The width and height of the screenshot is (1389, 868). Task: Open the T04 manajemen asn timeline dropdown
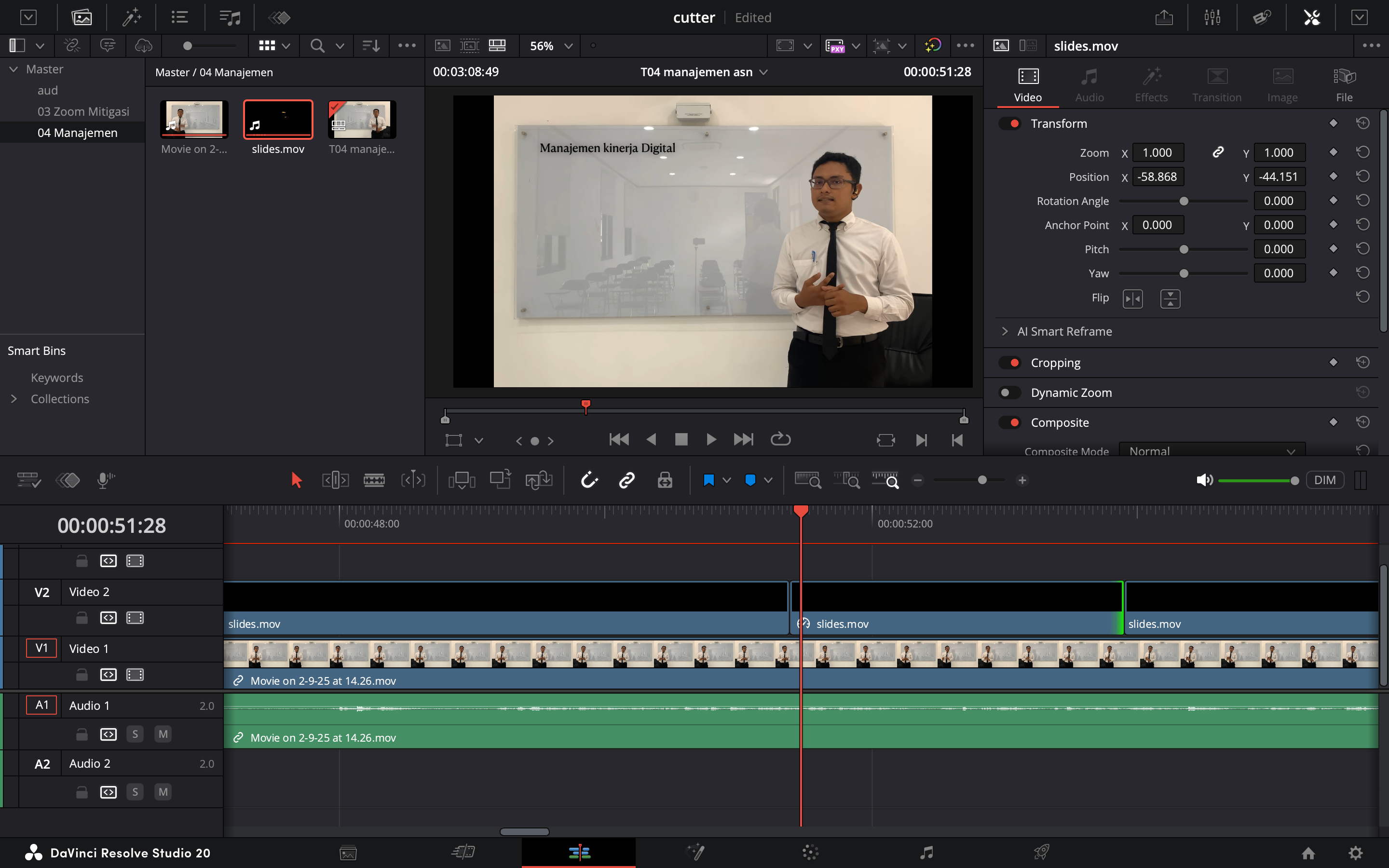(763, 72)
